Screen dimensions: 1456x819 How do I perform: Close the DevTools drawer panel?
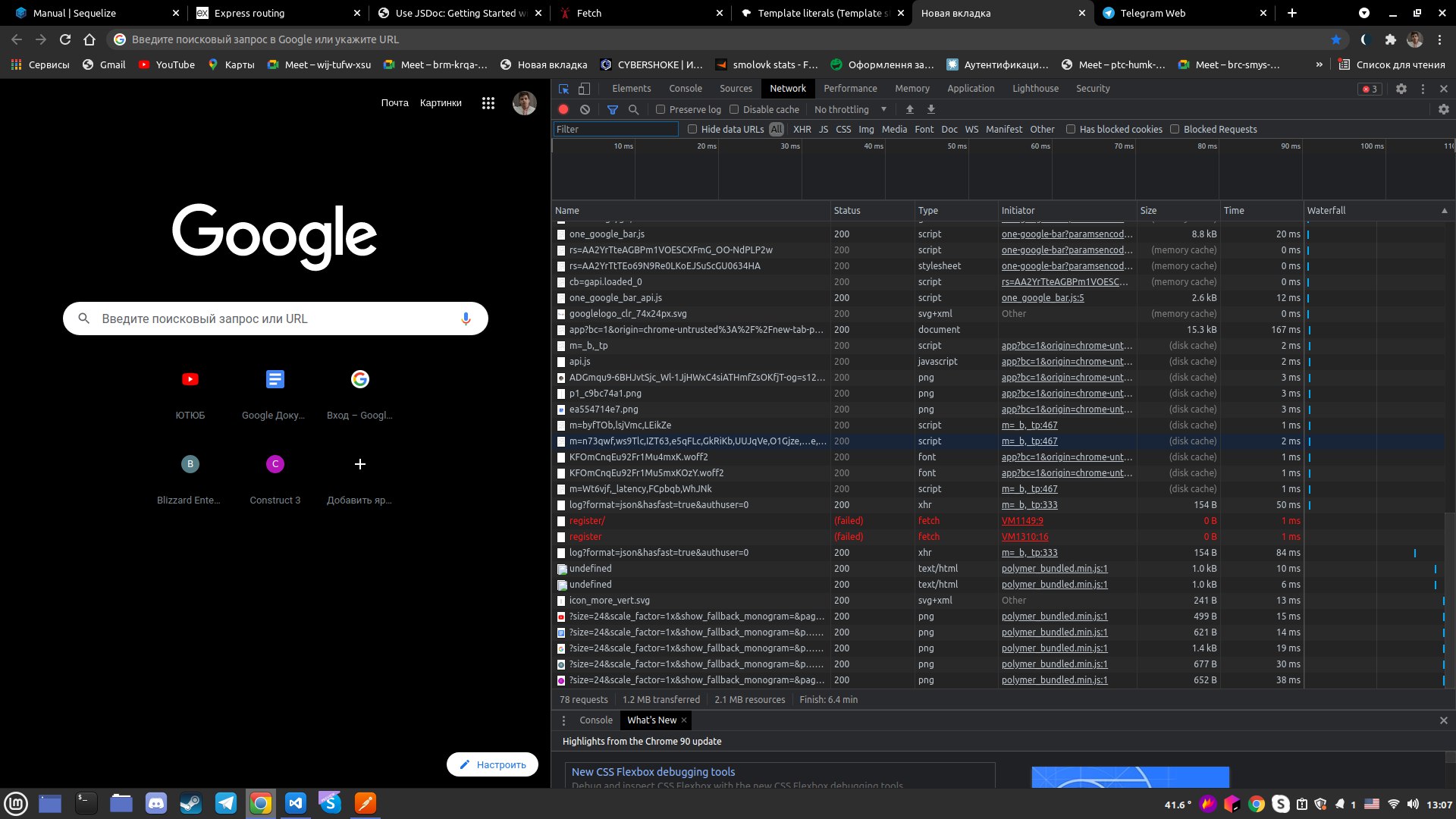[x=1444, y=720]
